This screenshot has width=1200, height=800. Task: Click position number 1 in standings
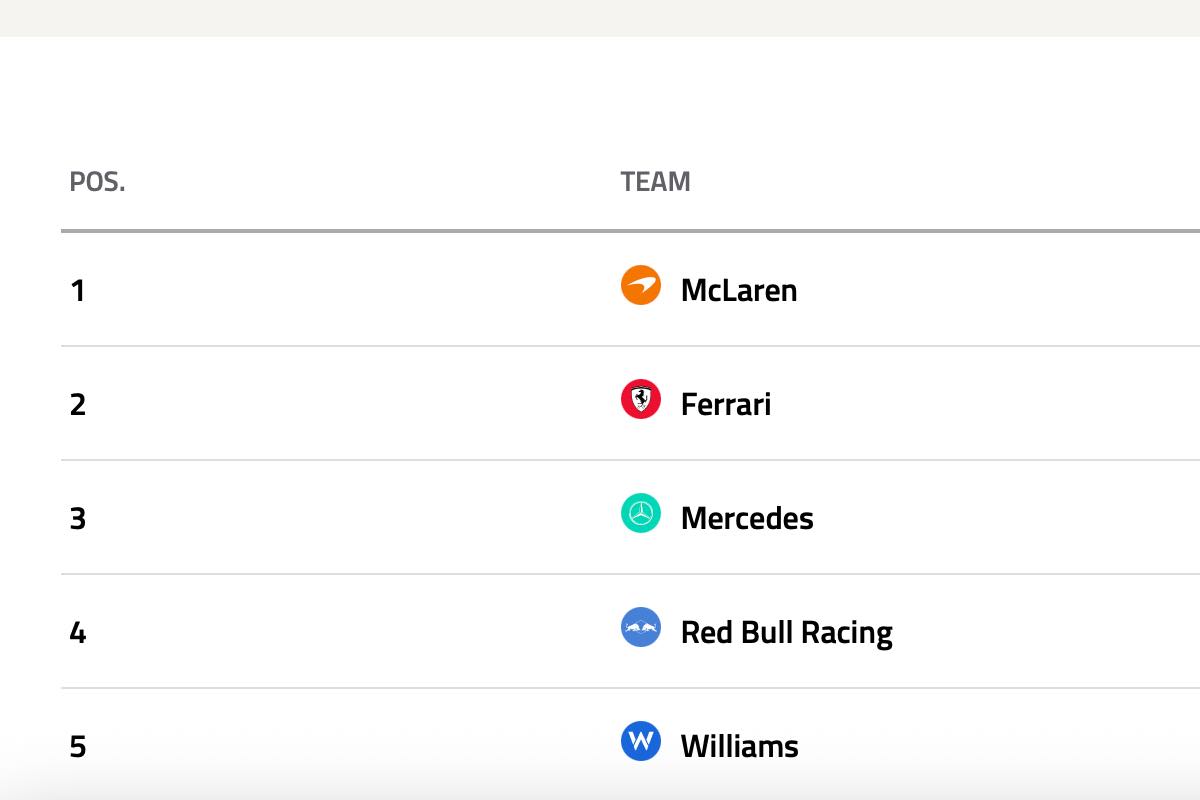[x=77, y=291]
